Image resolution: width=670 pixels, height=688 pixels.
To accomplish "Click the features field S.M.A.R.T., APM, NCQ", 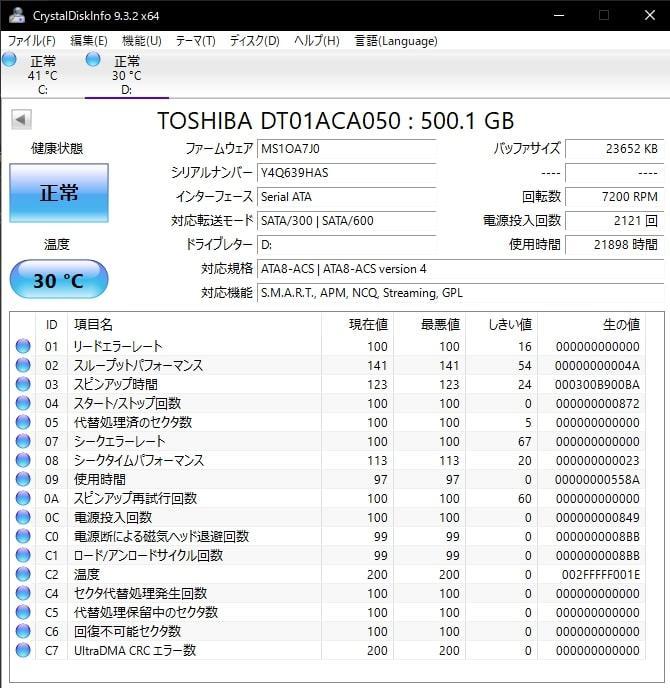I will 460,293.
